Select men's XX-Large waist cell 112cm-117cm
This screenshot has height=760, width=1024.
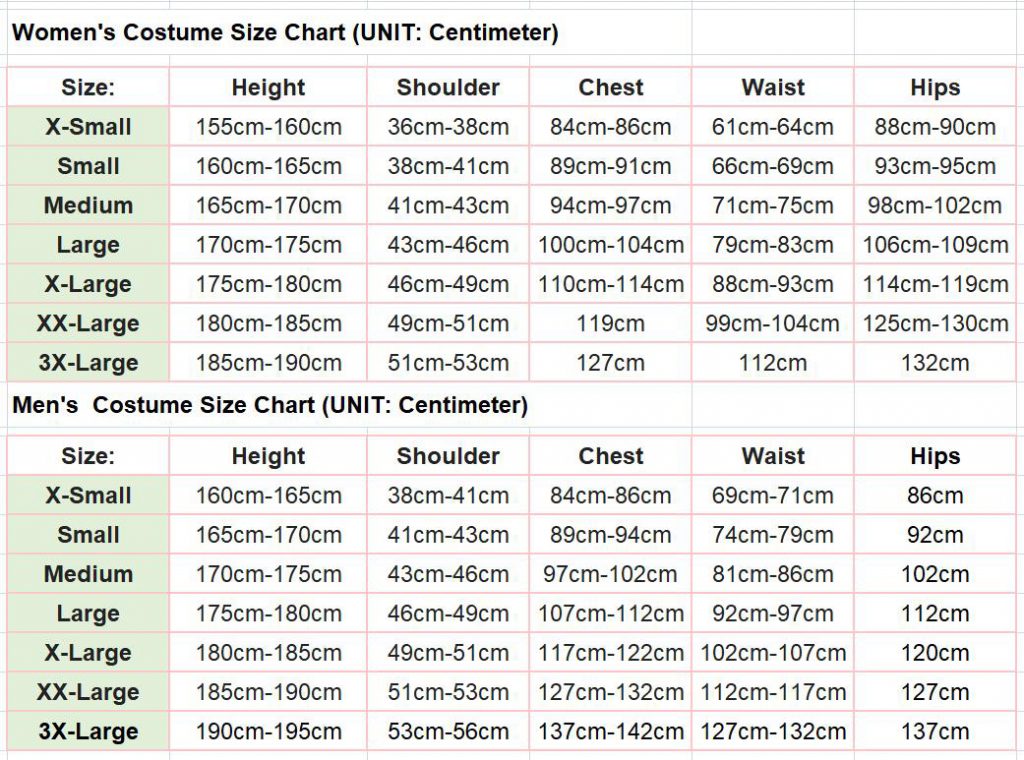click(773, 692)
